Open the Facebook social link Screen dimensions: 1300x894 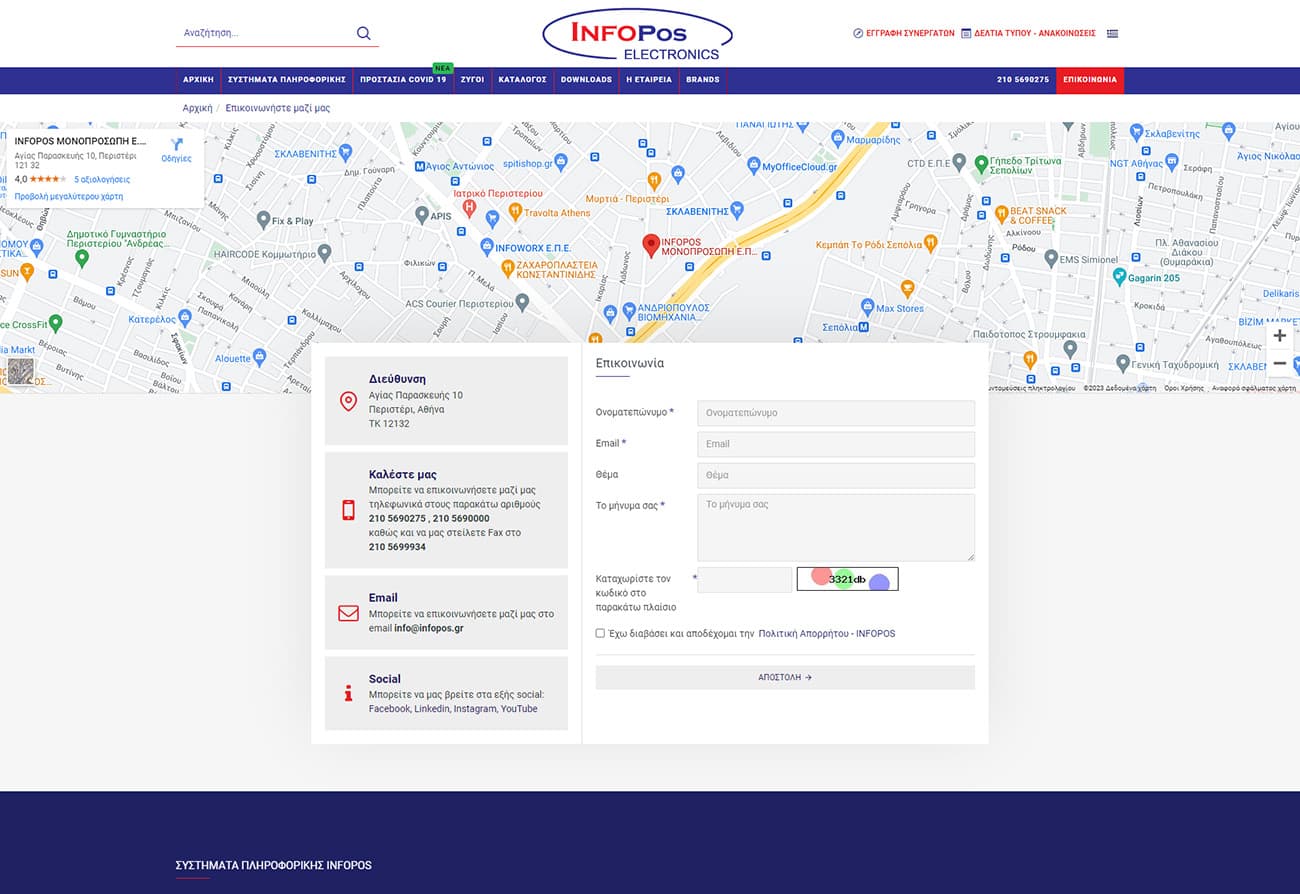point(389,708)
